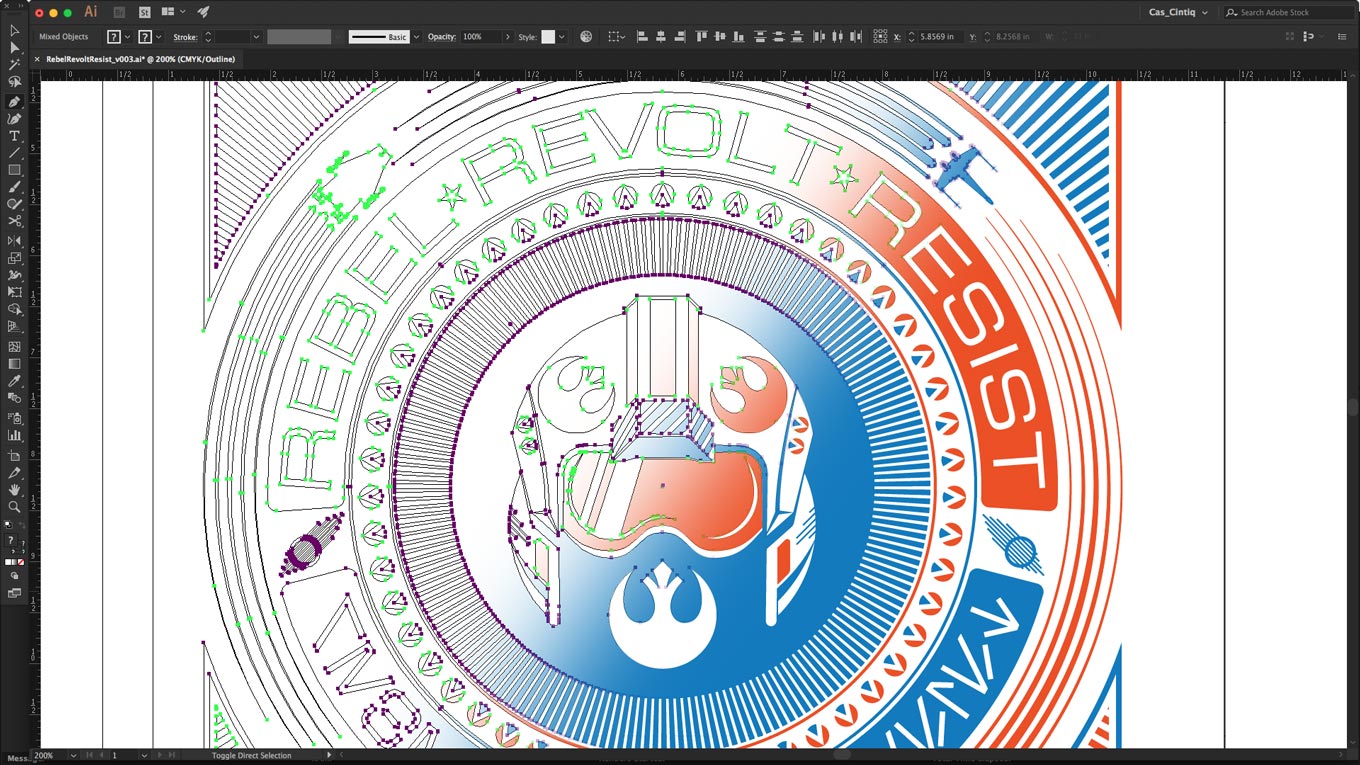The image size is (1360, 765).
Task: Choose the Line Segment tool
Action: pos(14,153)
